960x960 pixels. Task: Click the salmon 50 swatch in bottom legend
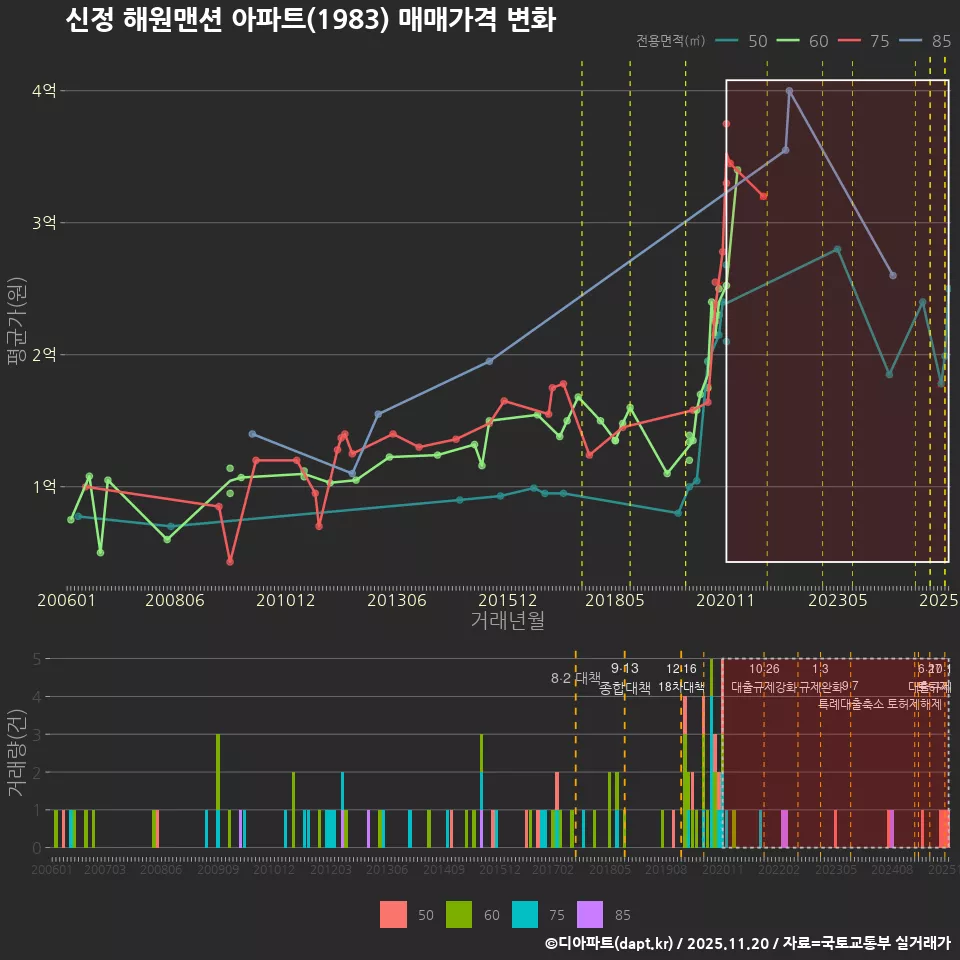tap(395, 915)
